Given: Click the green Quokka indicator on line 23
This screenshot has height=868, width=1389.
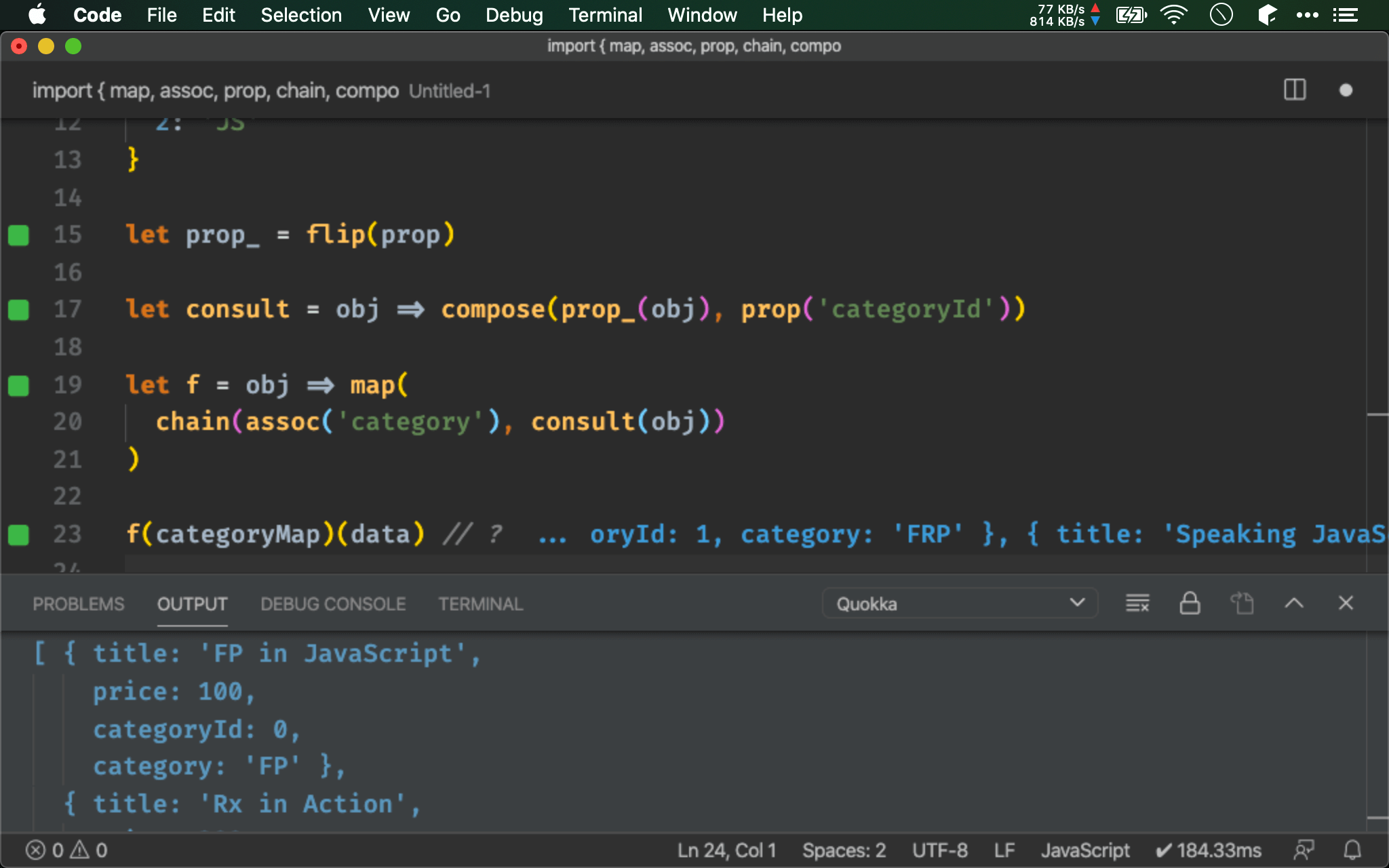Looking at the screenshot, I should pos(18,535).
